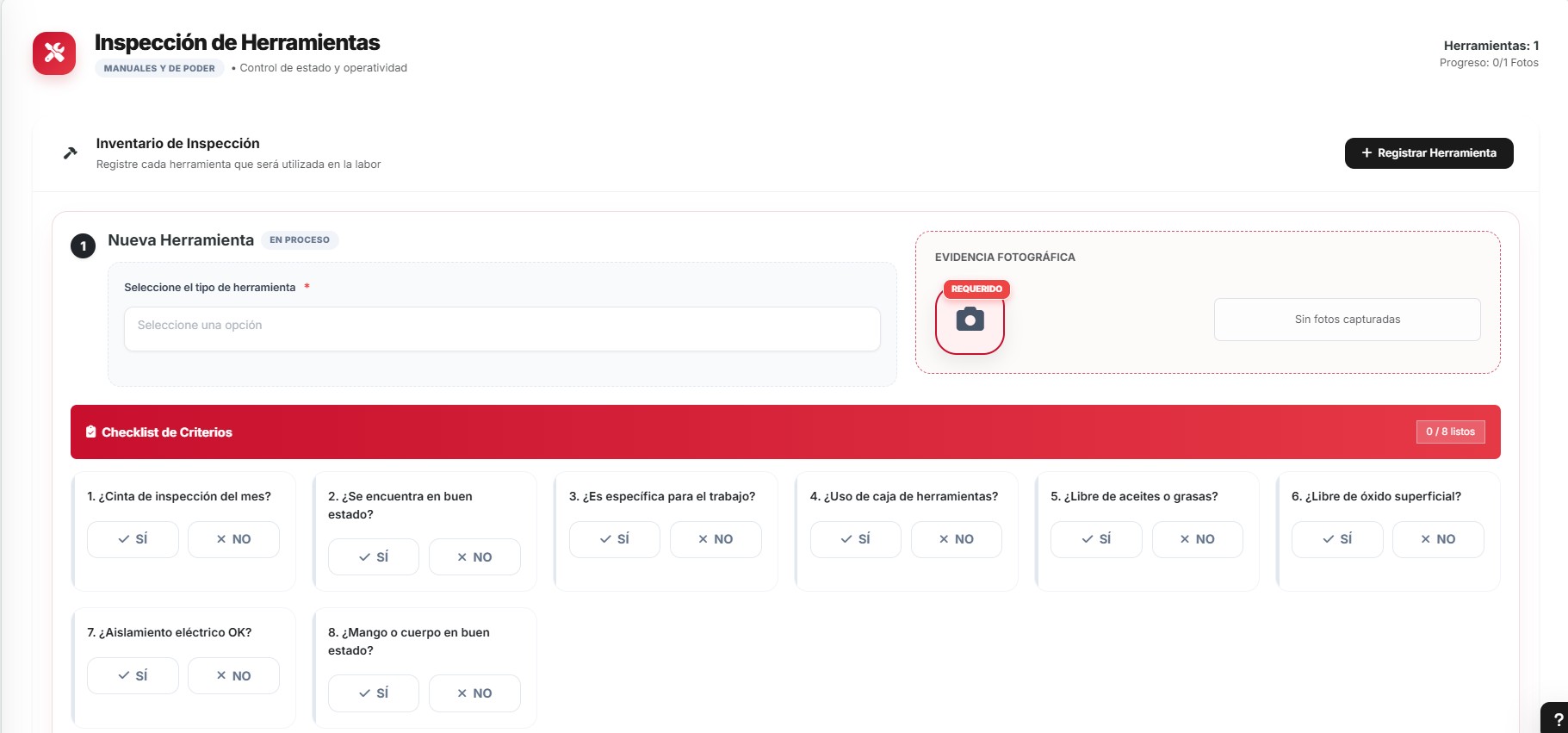Set NO for Libre de óxido superficial
The image size is (1568, 733).
1438,539
